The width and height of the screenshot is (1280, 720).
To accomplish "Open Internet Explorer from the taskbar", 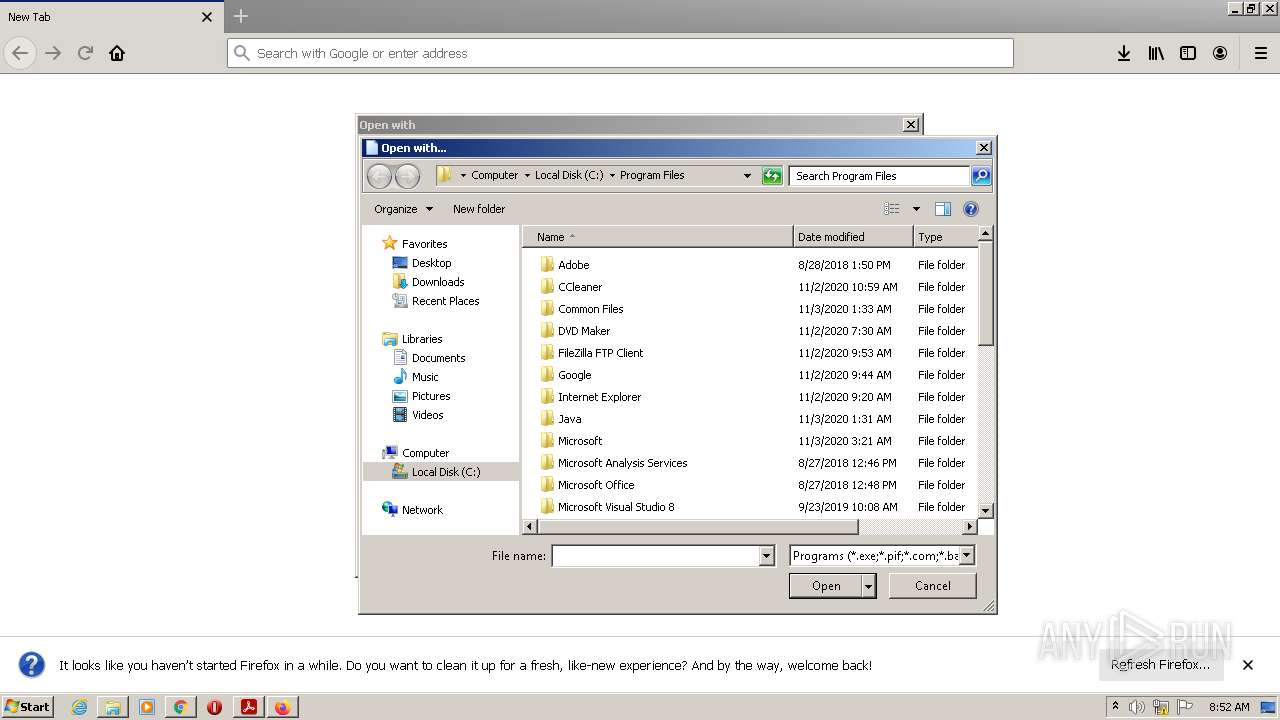I will click(x=79, y=707).
